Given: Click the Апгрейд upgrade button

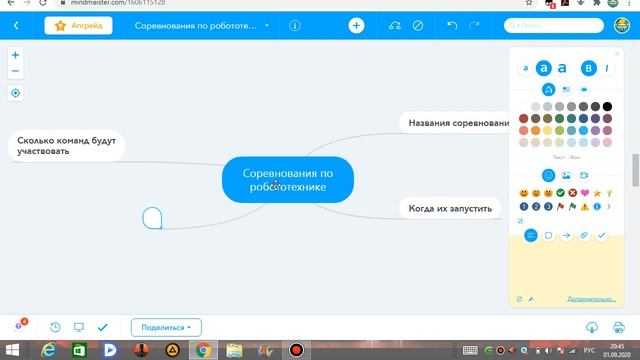Looking at the screenshot, I should [x=78, y=25].
